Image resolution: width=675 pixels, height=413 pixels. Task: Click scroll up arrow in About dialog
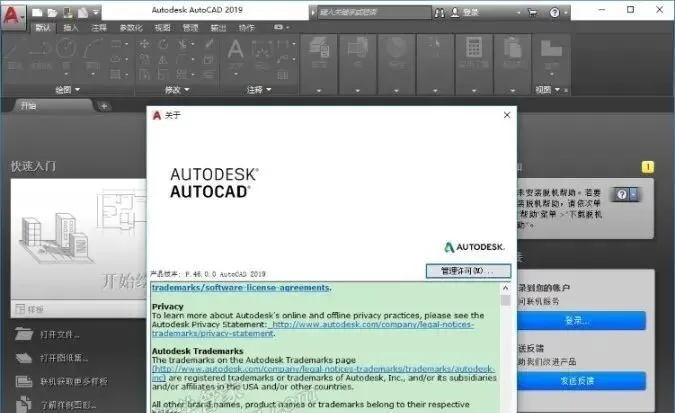(505, 288)
